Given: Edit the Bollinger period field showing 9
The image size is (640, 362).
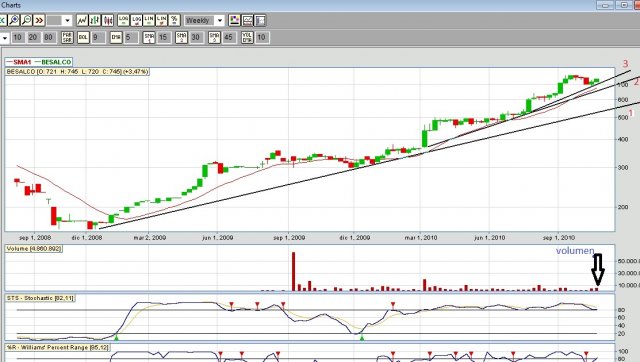Looking at the screenshot, I should [98, 38].
